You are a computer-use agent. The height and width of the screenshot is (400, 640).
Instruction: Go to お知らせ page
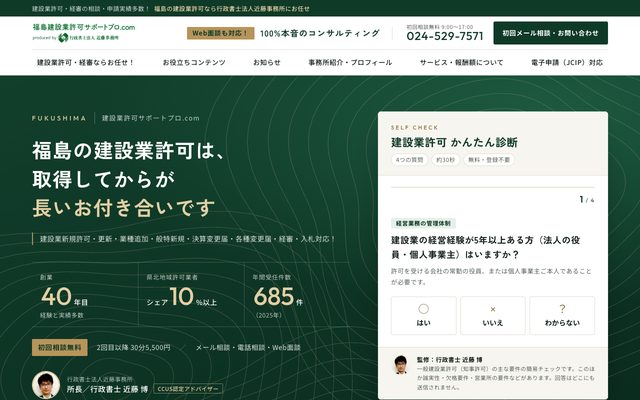coord(267,62)
